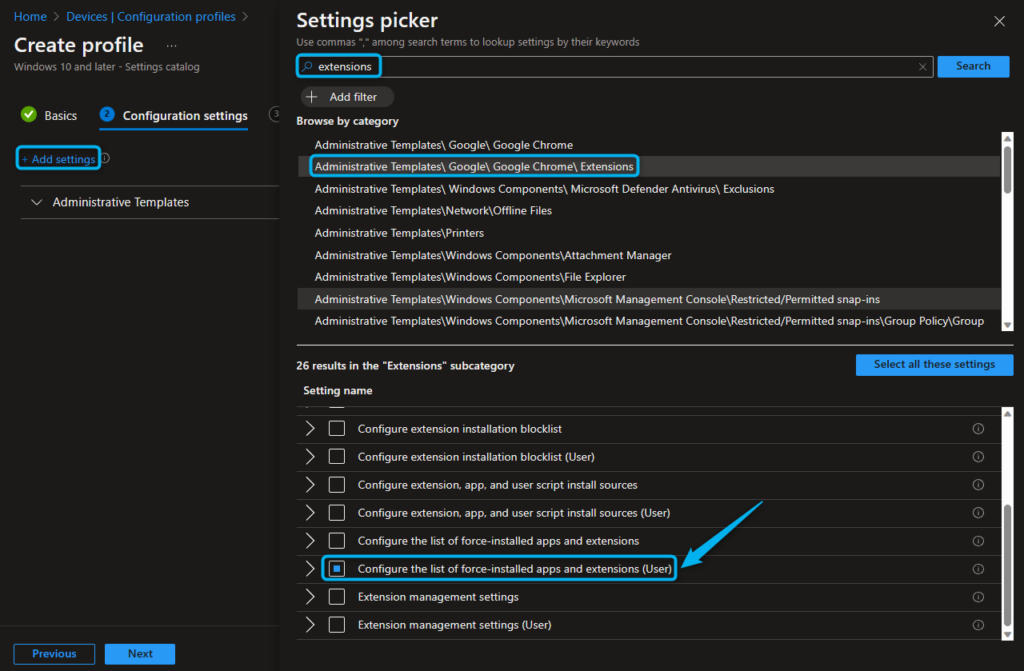This screenshot has width=1024, height=671.
Task: Click Select all these settings
Action: (x=934, y=364)
